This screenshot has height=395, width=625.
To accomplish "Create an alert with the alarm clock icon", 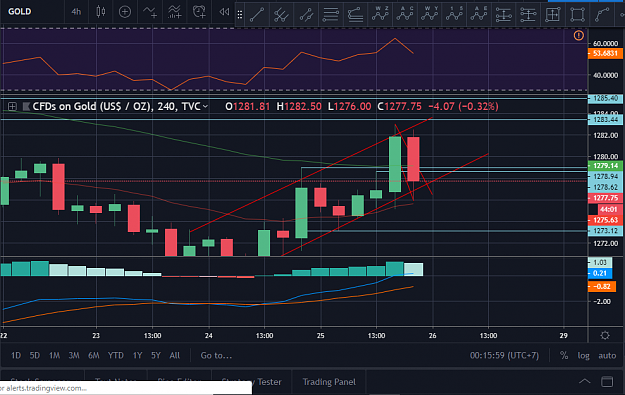I will tap(199, 12).
